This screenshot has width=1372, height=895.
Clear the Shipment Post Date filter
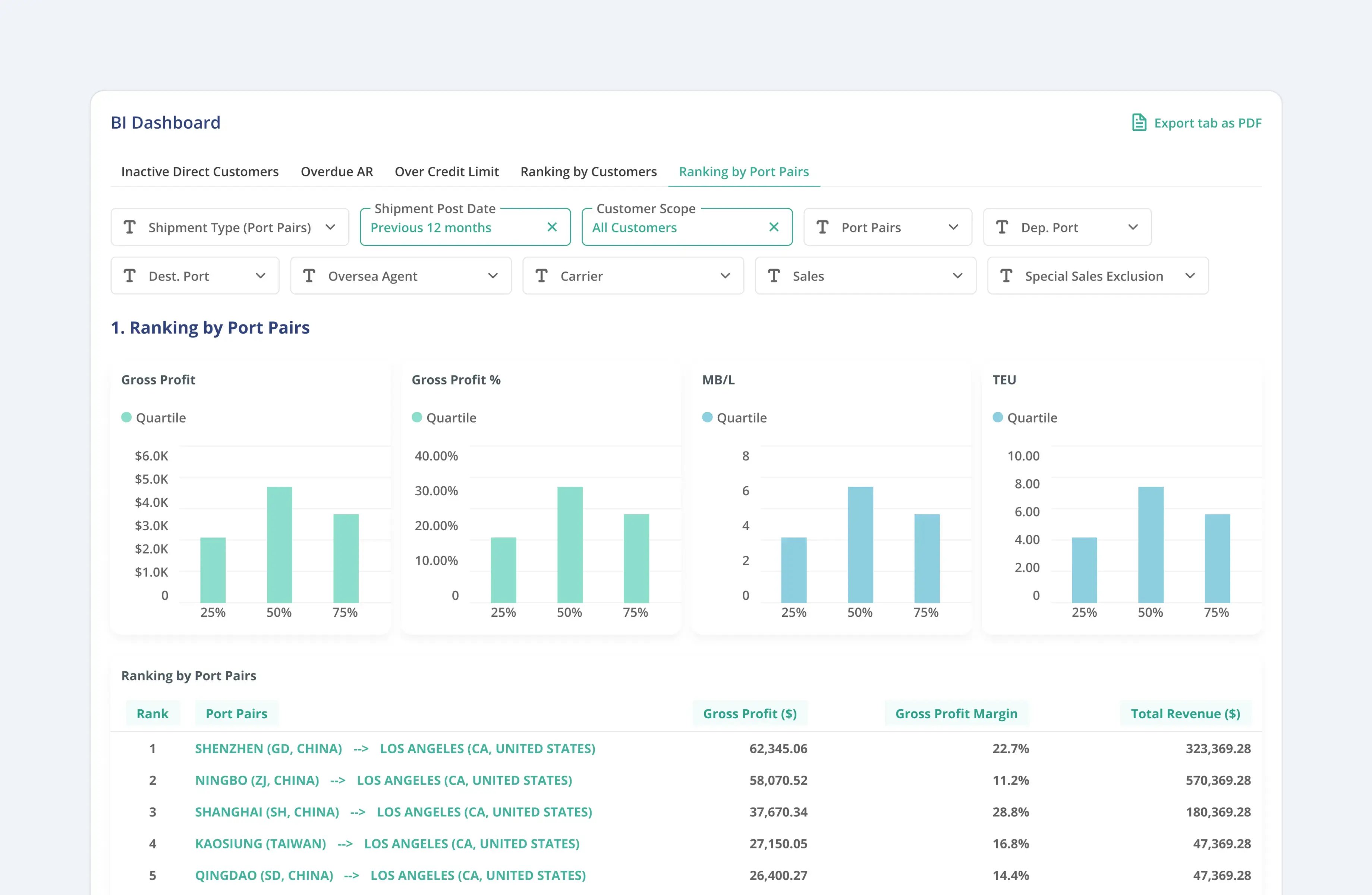(552, 227)
